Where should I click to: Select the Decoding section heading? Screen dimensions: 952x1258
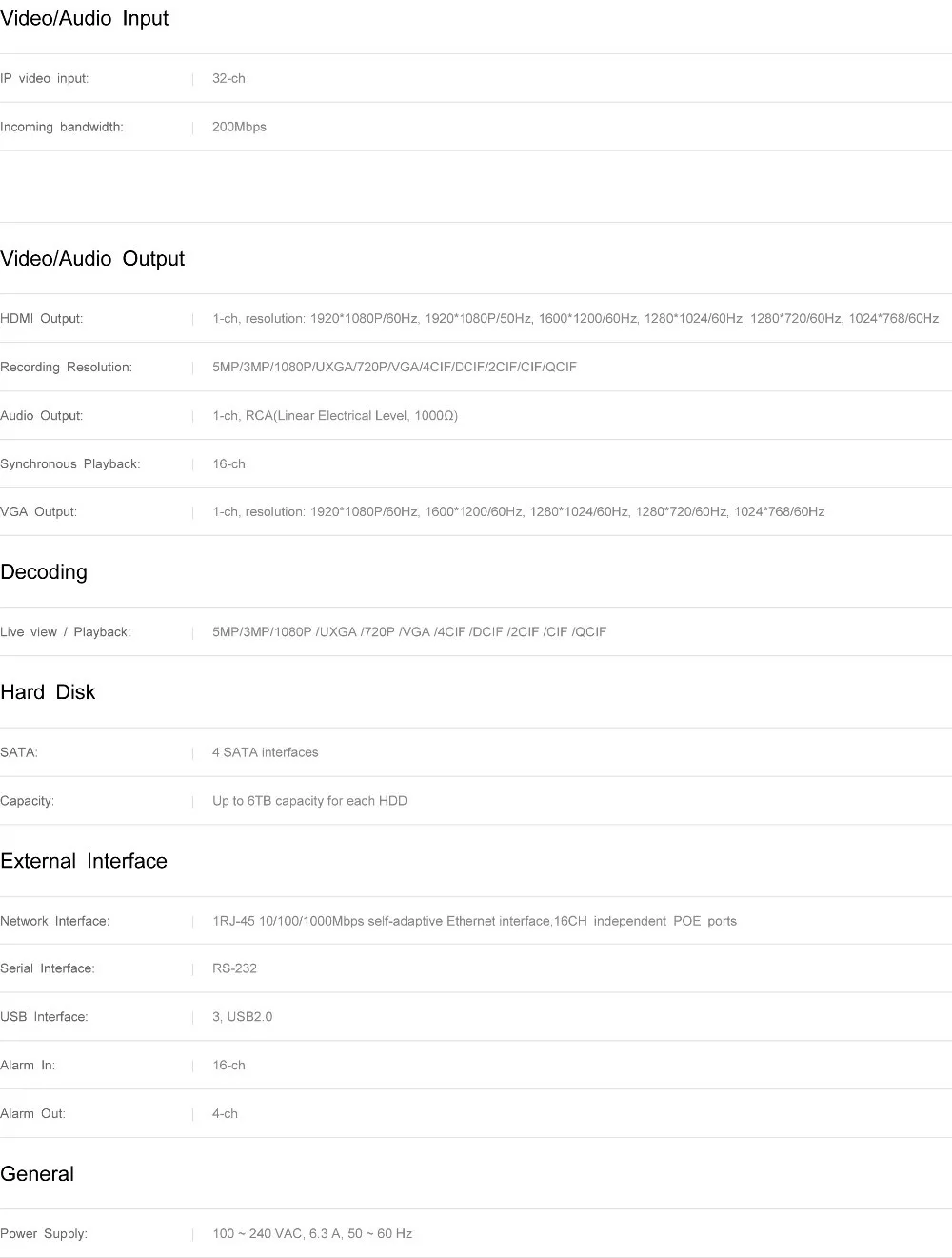[44, 572]
